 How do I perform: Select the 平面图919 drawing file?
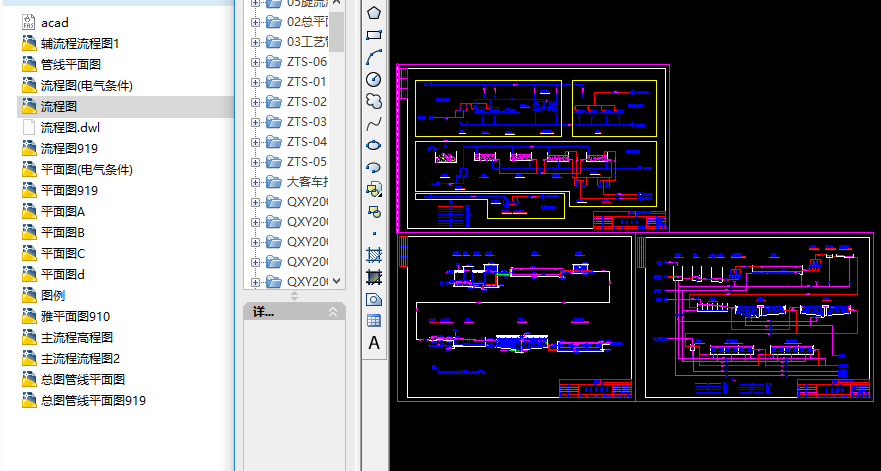click(60, 191)
